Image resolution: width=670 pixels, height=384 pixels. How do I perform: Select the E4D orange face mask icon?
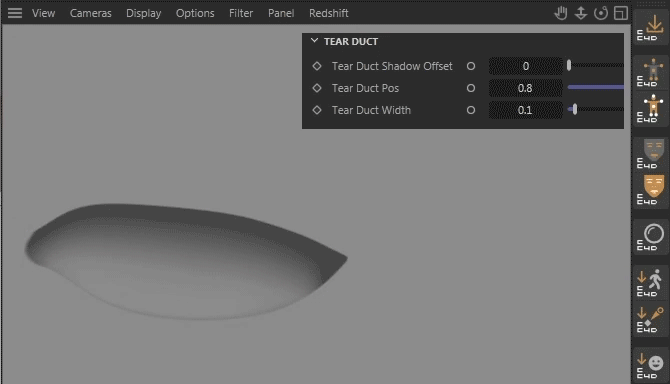click(650, 189)
